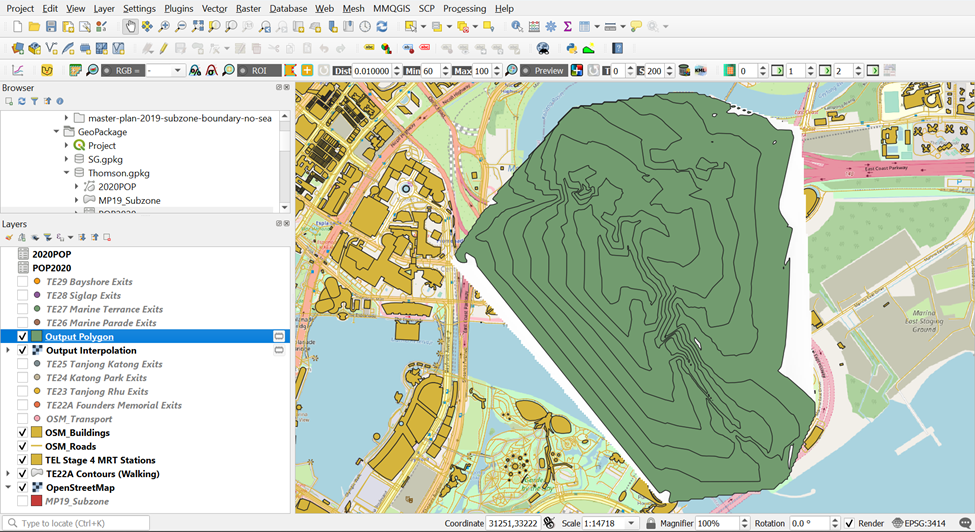Open the Raster menu
Screen dimensions: 975x532
coord(248,8)
